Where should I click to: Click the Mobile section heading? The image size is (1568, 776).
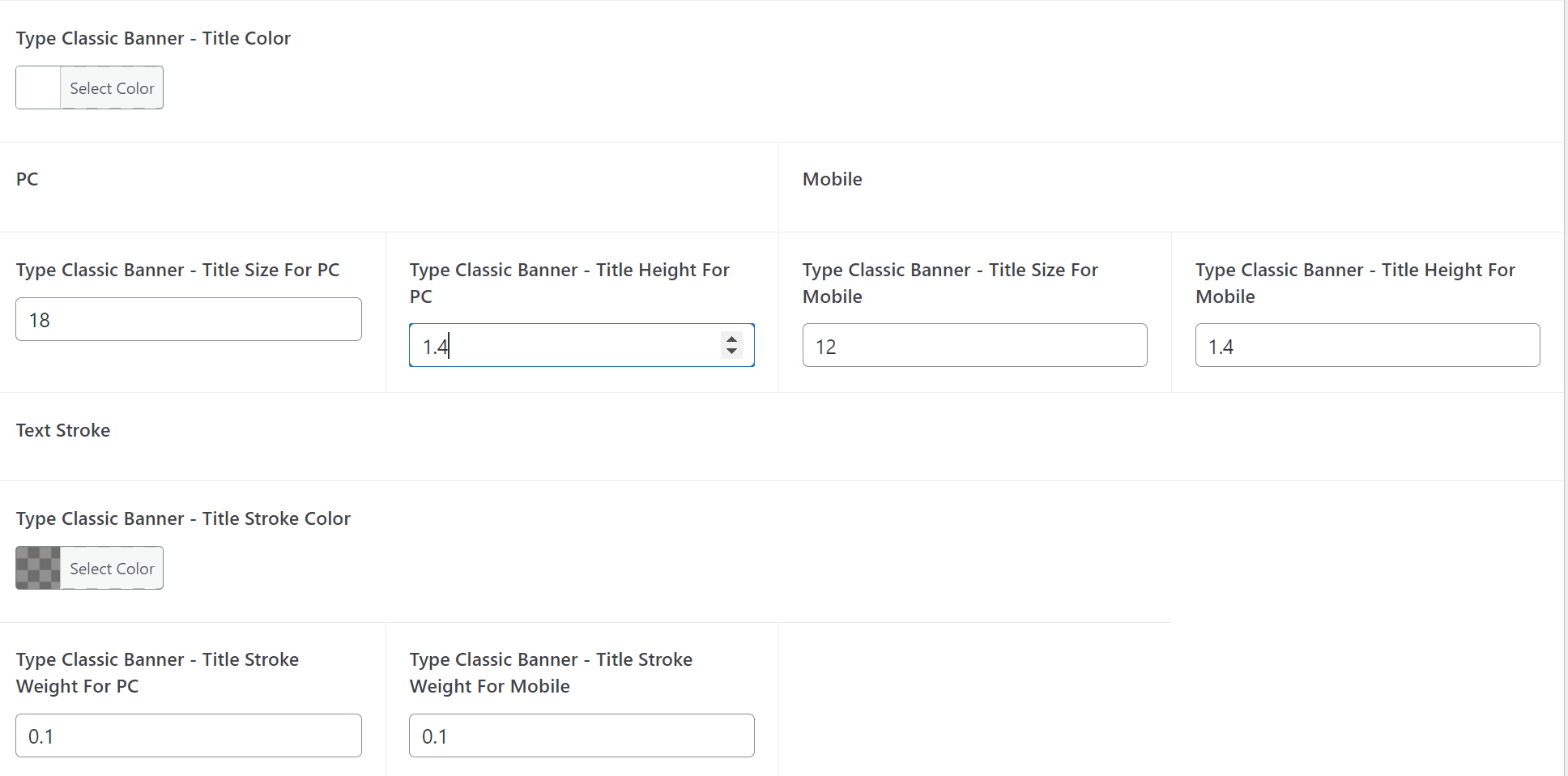coord(832,179)
